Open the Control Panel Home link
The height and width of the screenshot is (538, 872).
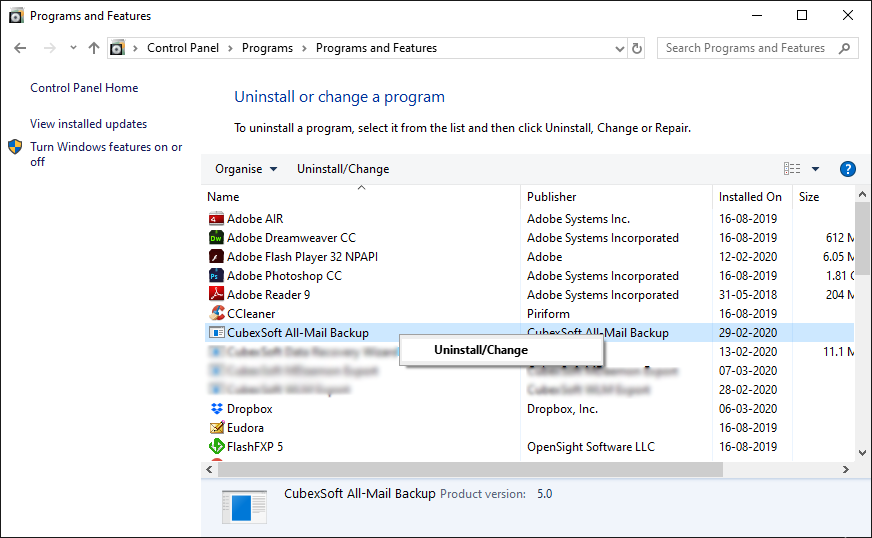[84, 88]
